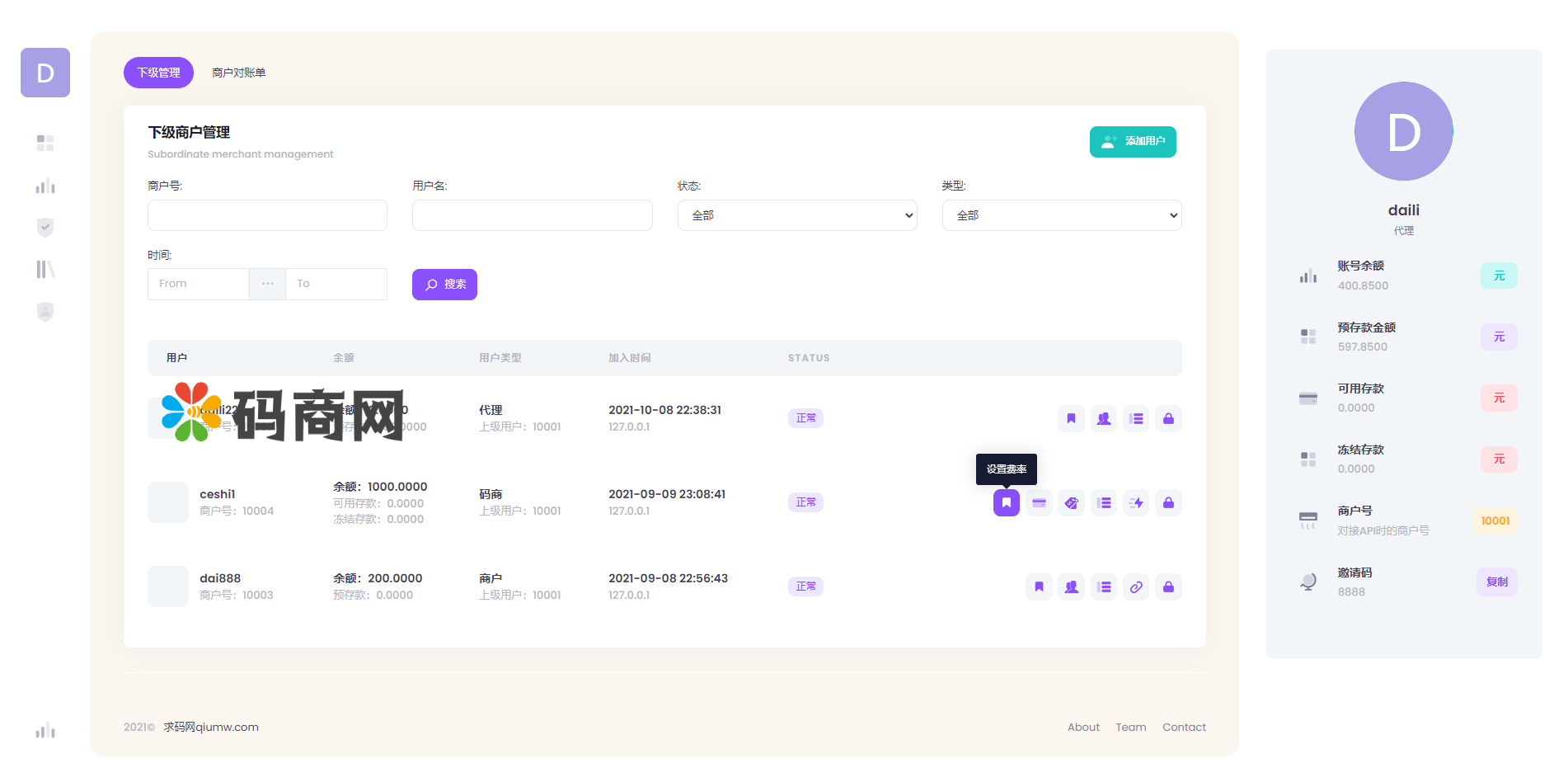Viewport: 1568px width, 768px height.
Task: Click the lock icon in dai888 row
Action: click(1168, 587)
